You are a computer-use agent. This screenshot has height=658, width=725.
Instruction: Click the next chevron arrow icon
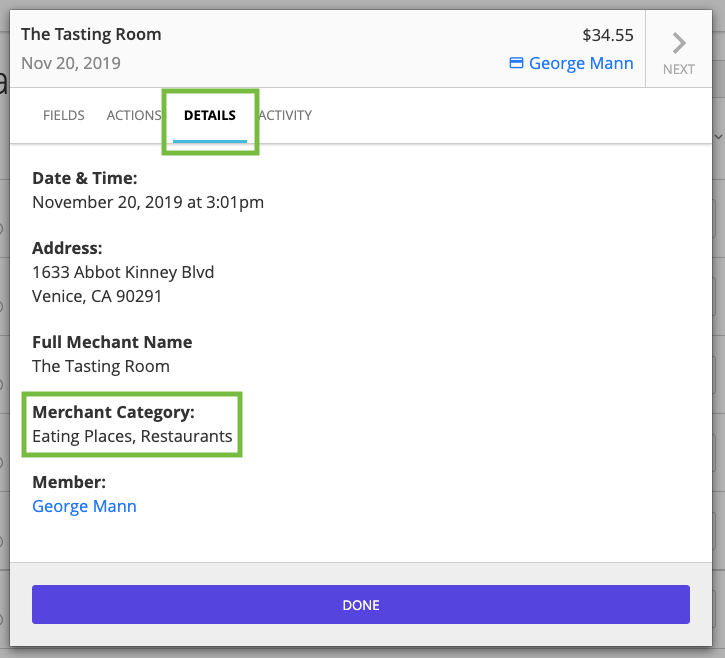pyautogui.click(x=679, y=43)
